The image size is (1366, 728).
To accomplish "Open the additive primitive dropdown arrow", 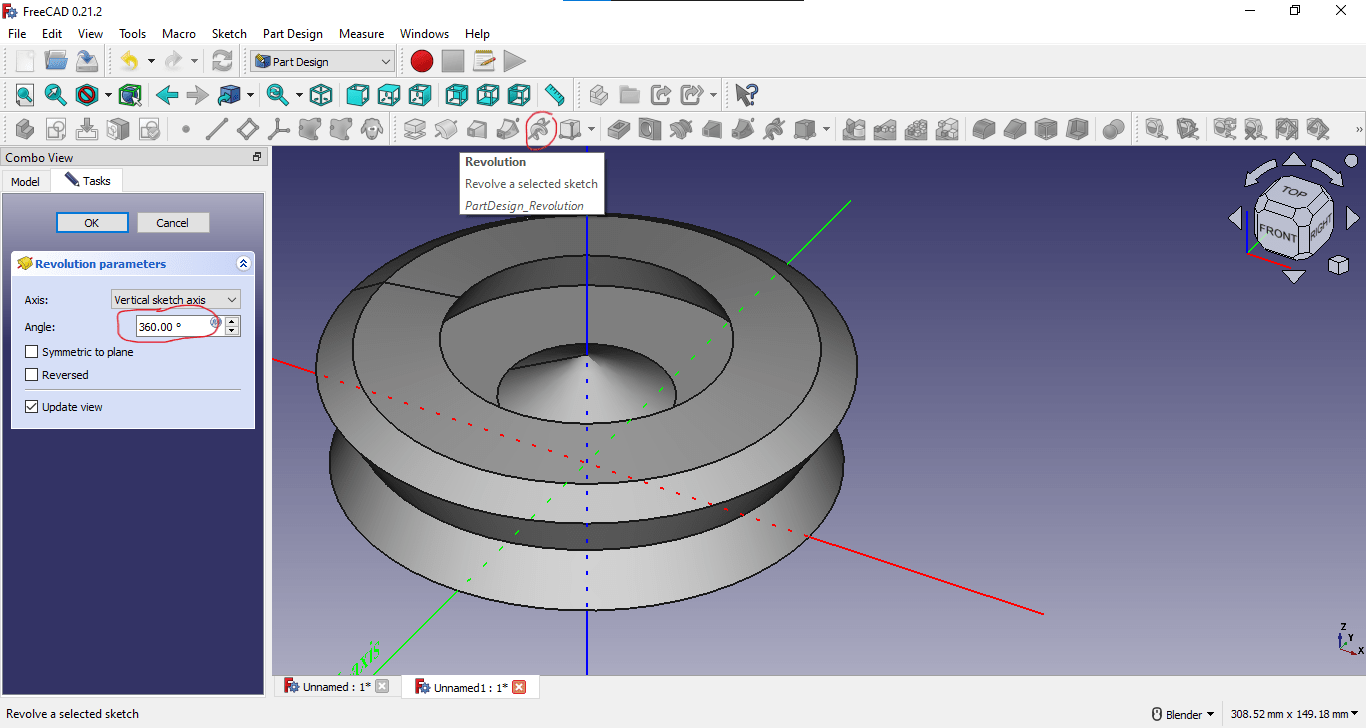I will point(591,129).
